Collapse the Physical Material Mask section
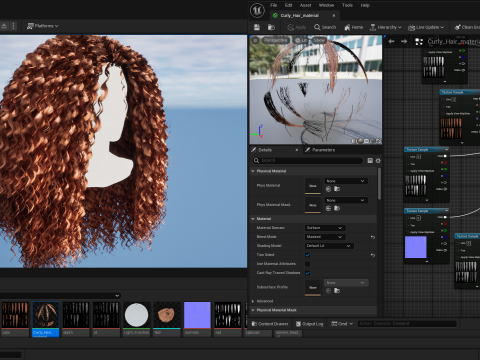This screenshot has height=360, width=480. (253, 310)
